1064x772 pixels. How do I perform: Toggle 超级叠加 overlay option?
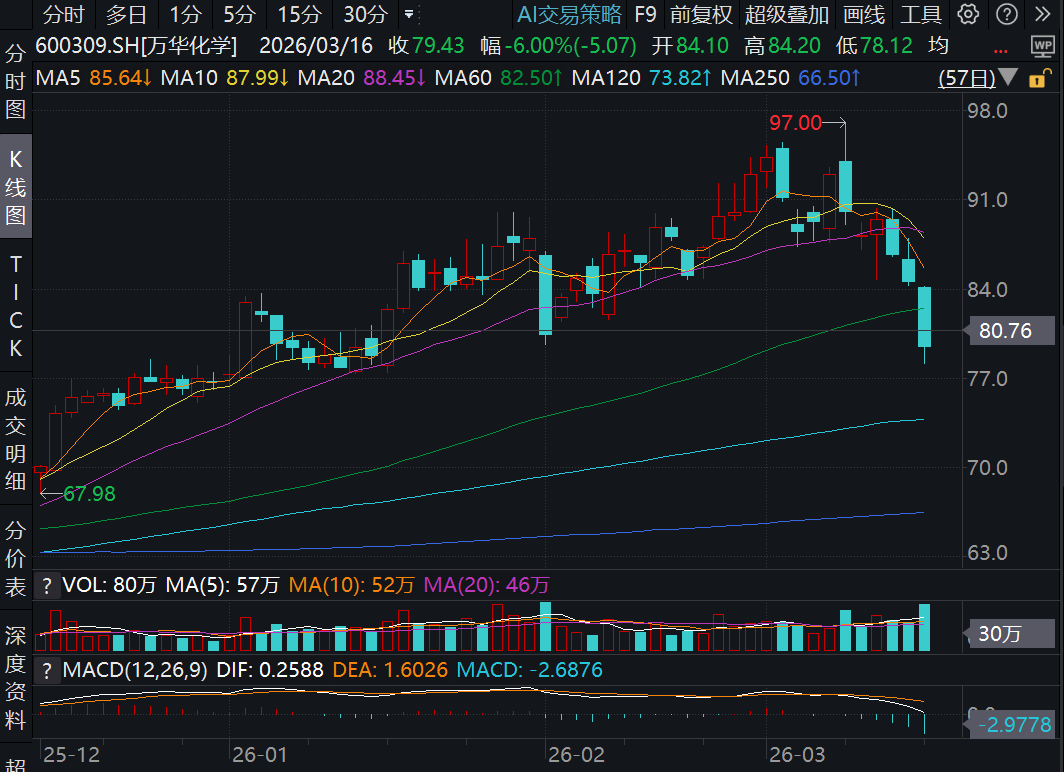click(787, 14)
